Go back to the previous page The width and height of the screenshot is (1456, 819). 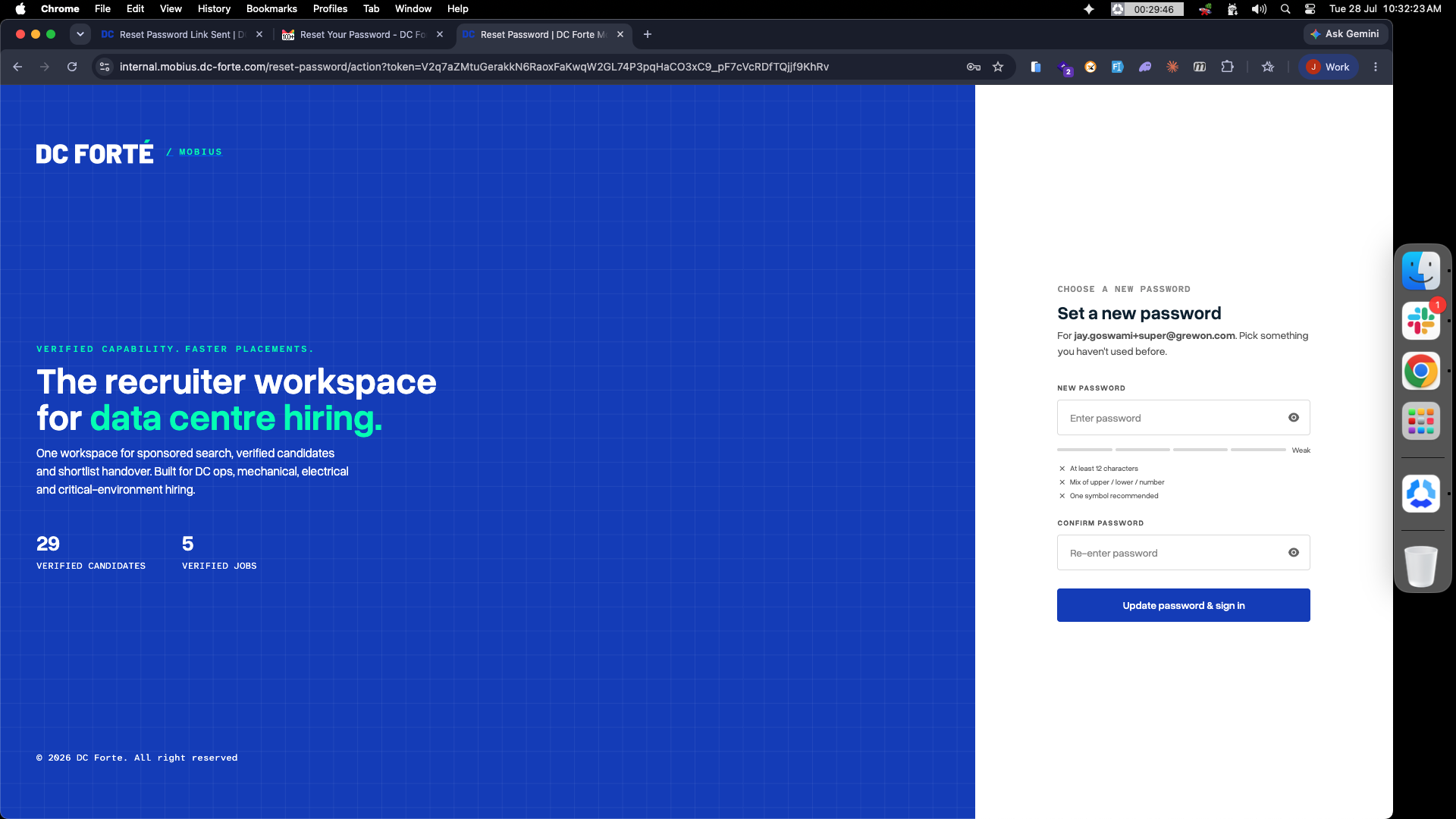pyautogui.click(x=17, y=67)
